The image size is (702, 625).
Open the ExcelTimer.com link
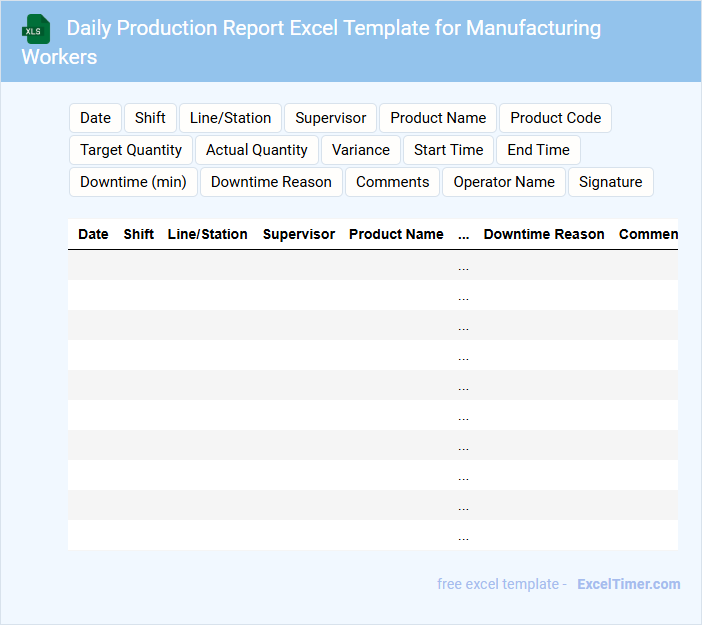628,584
